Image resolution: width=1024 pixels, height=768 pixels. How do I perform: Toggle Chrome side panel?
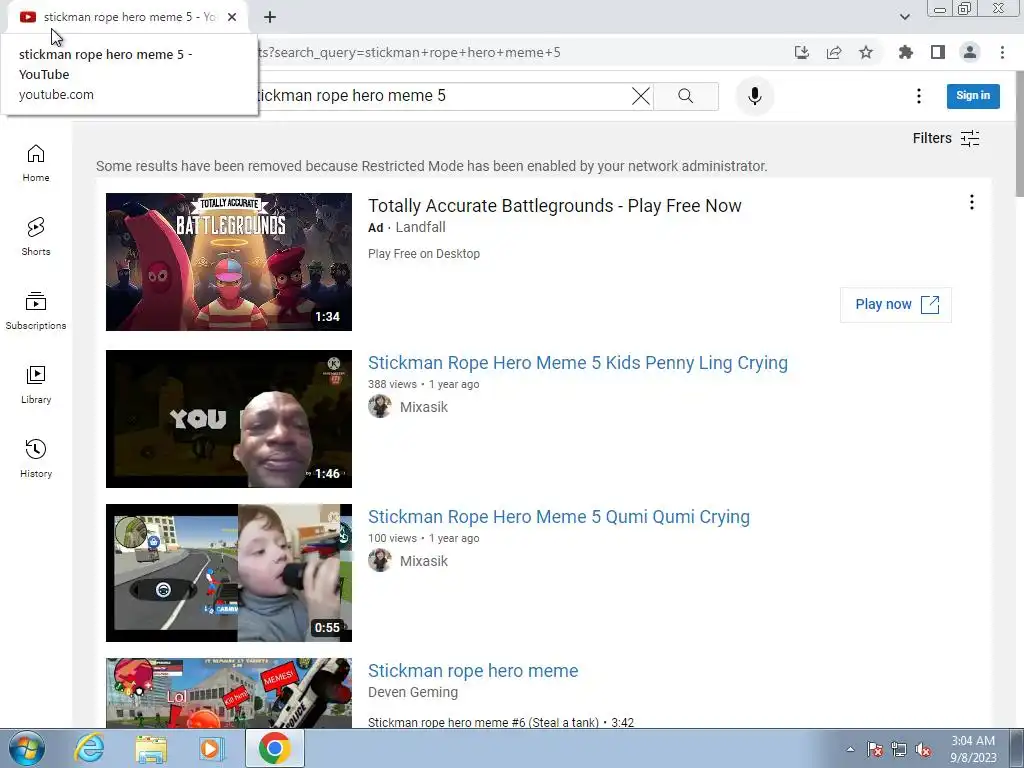(938, 52)
